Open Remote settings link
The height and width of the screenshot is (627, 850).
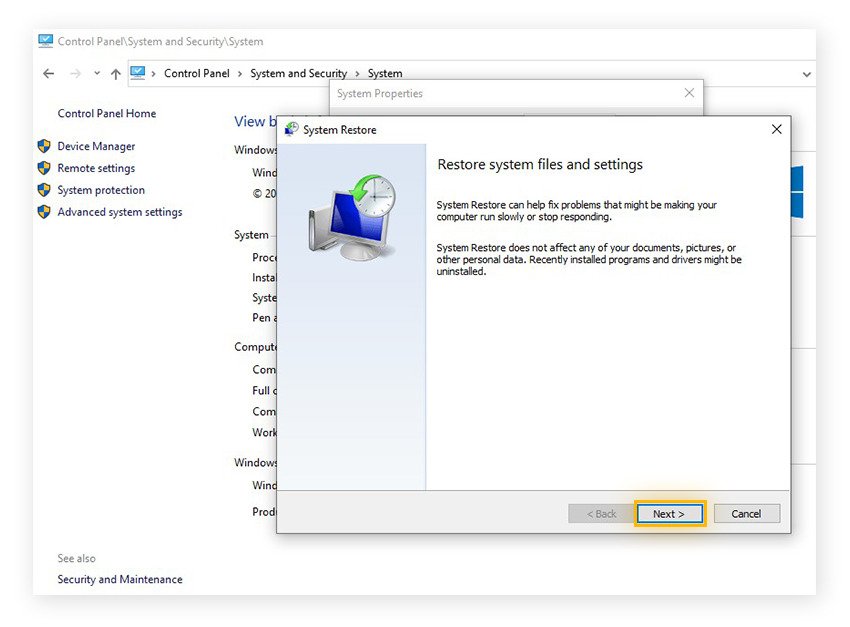click(x=96, y=168)
